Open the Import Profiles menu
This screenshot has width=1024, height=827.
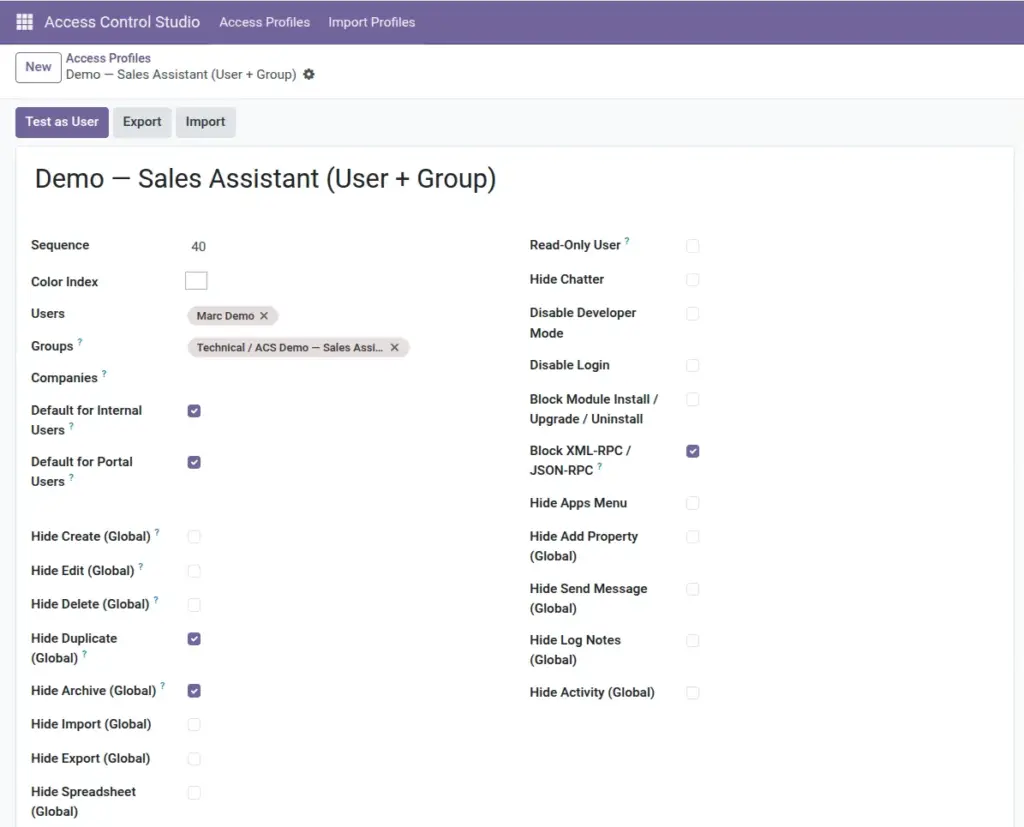[x=372, y=22]
